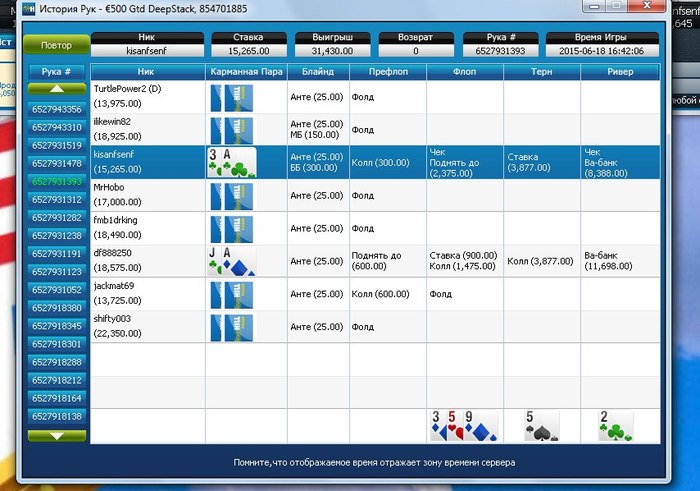The image size is (700, 491).
Task: Select hand 6527931282
Action: pos(57,218)
